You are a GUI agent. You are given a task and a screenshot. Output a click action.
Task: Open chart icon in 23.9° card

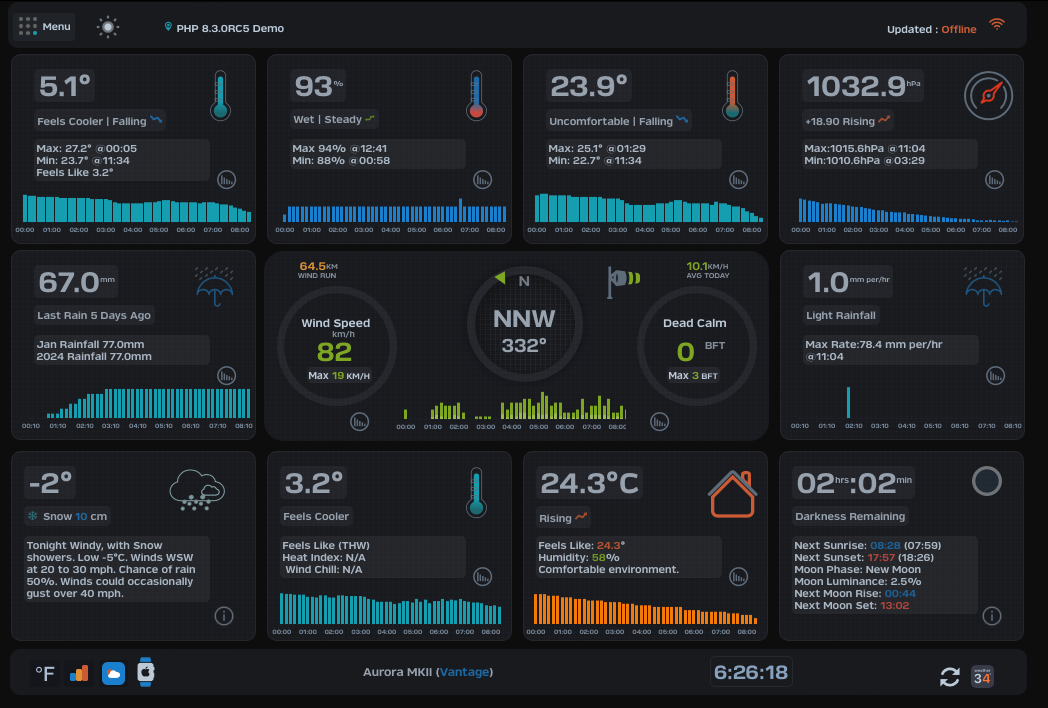click(738, 180)
